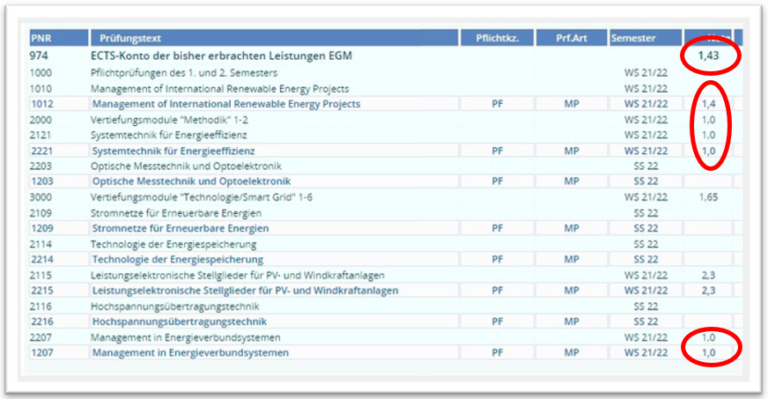Select PNR number 2114
Viewport: 768px width, 399px height.
41,244
